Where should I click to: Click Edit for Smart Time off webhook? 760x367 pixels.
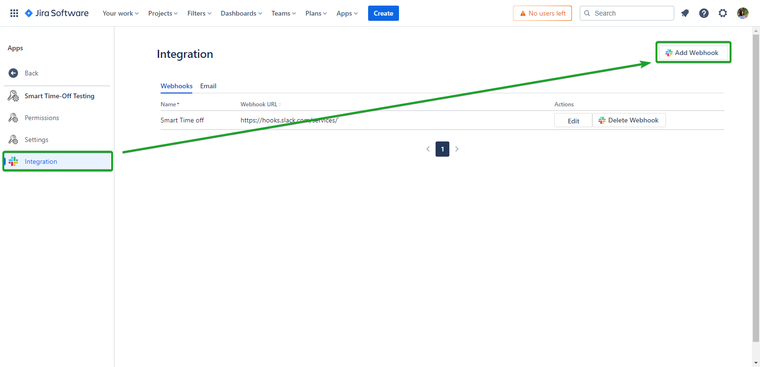click(573, 121)
